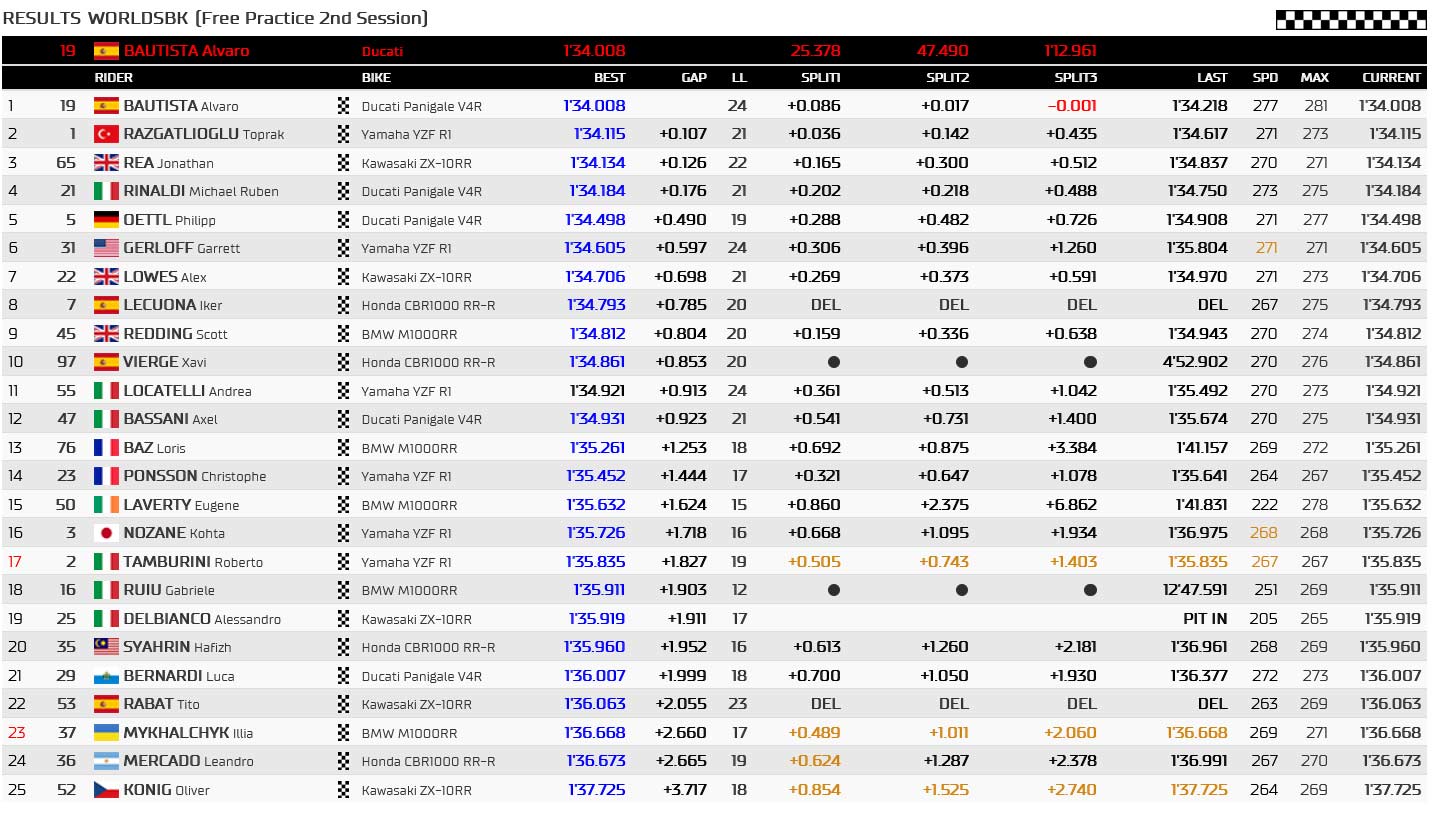The width and height of the screenshot is (1440, 814).
Task: Click the BIKE column header
Action: coord(376,77)
